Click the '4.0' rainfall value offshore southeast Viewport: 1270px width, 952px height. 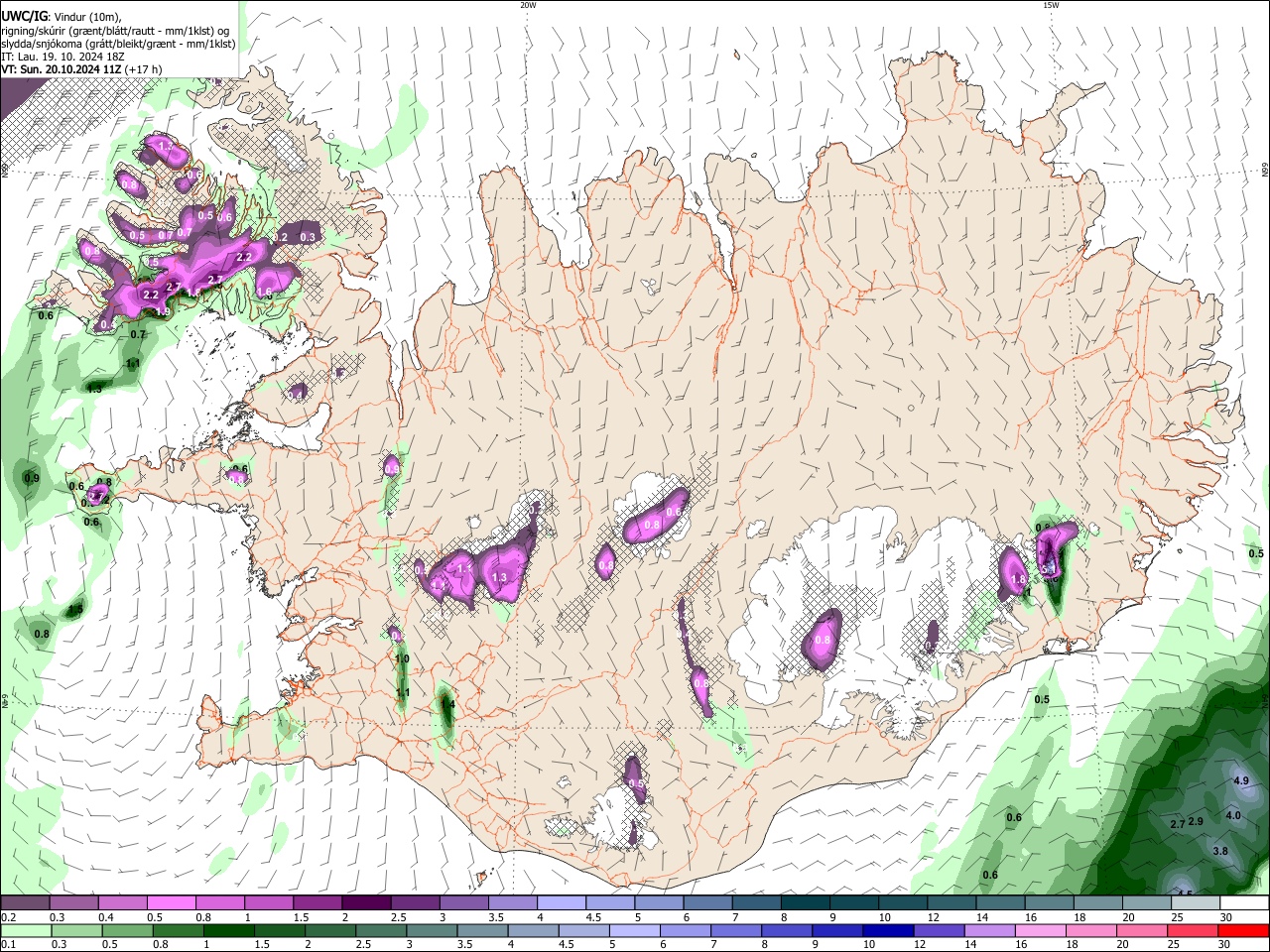[x=1233, y=816]
